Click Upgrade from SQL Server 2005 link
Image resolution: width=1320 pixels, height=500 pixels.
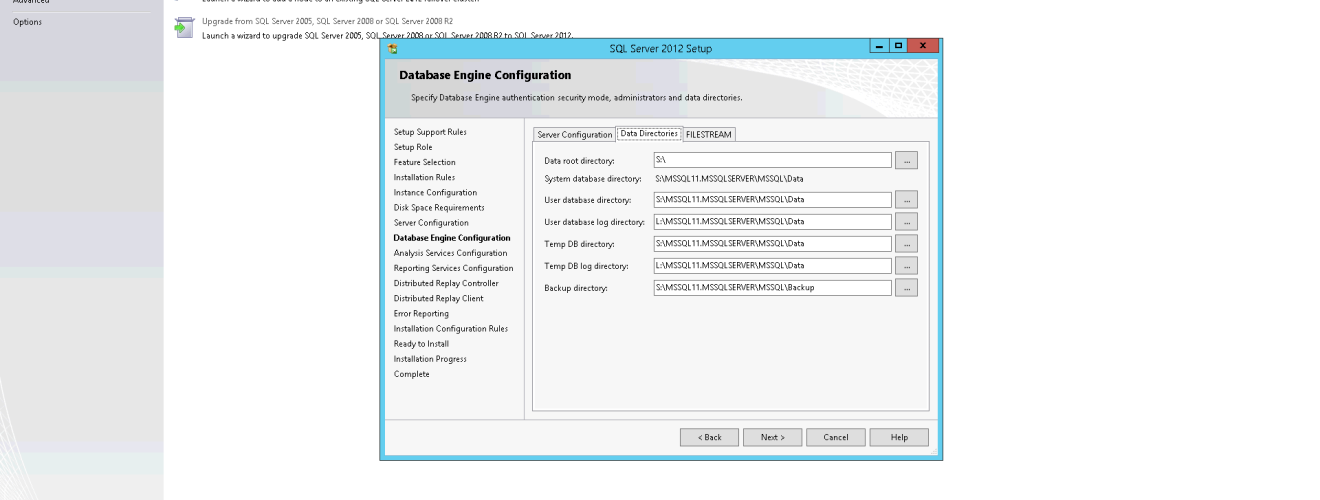327,21
